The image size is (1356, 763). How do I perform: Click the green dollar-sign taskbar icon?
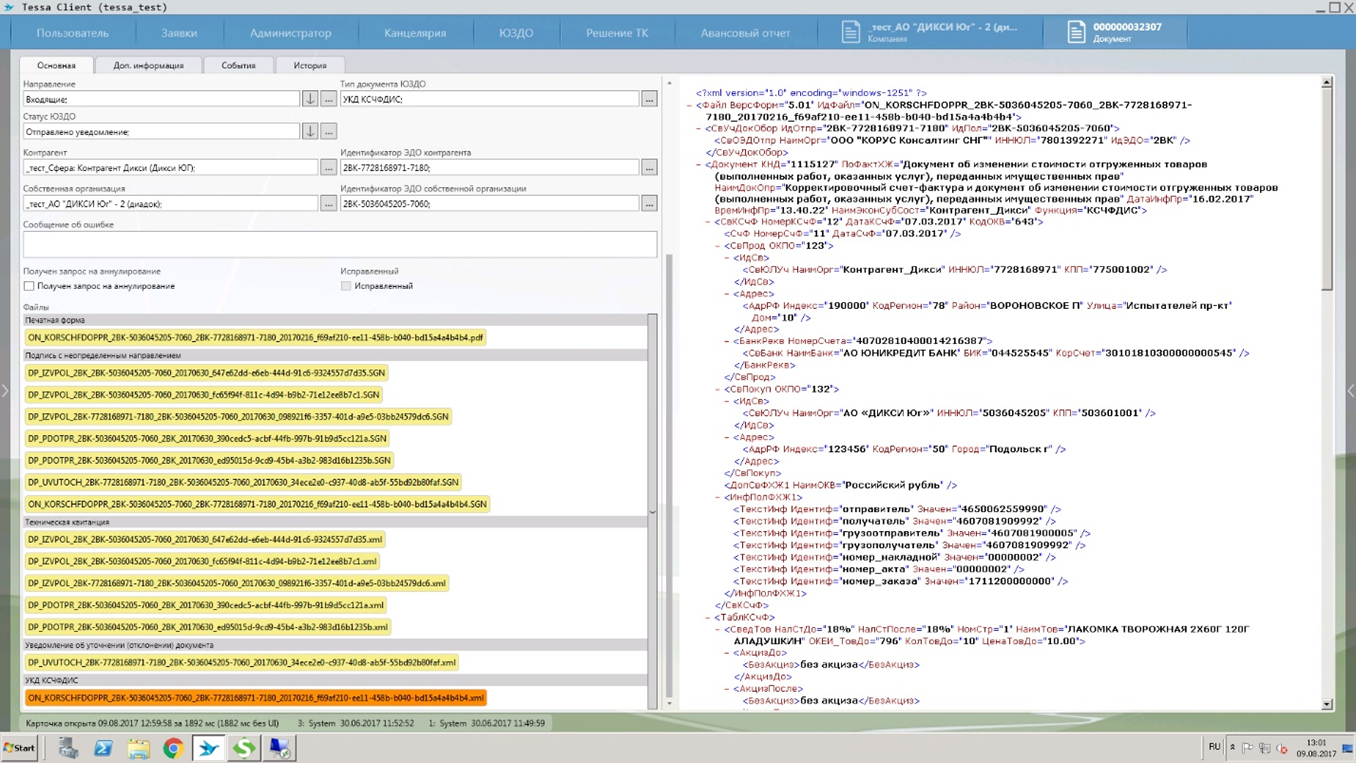coord(244,748)
